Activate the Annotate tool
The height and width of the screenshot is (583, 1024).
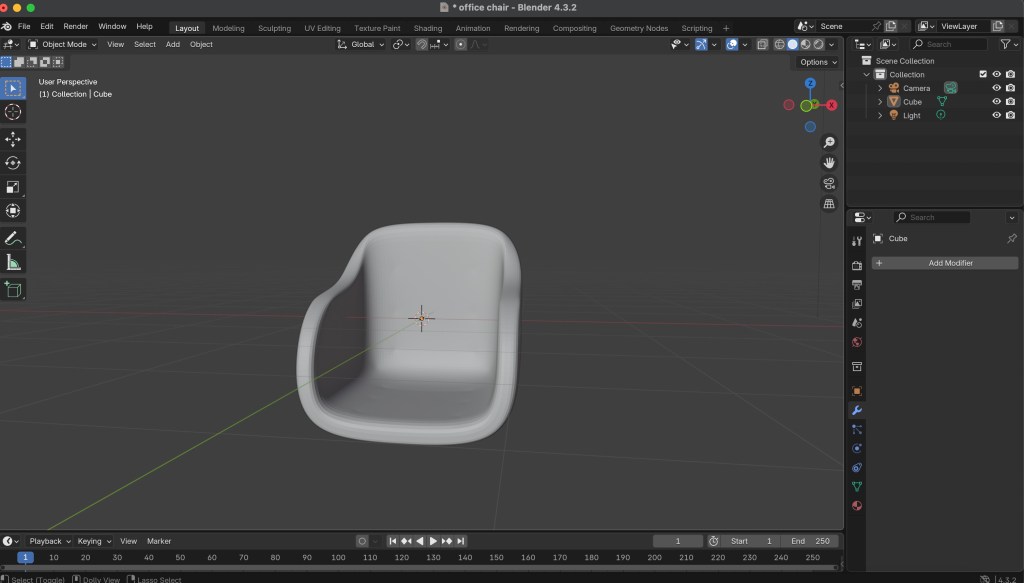click(x=13, y=239)
